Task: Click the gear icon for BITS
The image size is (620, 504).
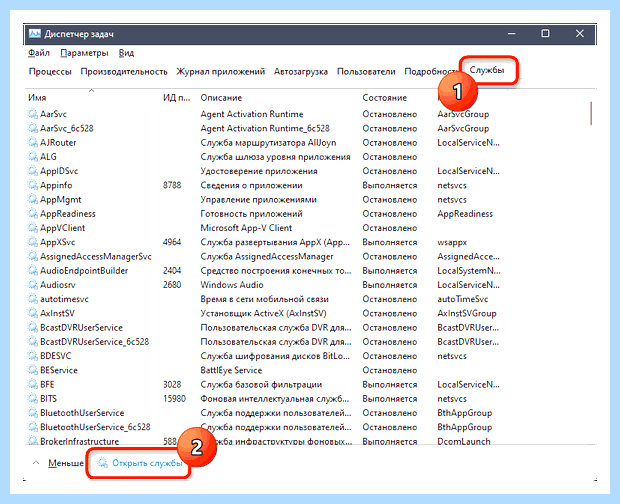Action: pos(33,398)
